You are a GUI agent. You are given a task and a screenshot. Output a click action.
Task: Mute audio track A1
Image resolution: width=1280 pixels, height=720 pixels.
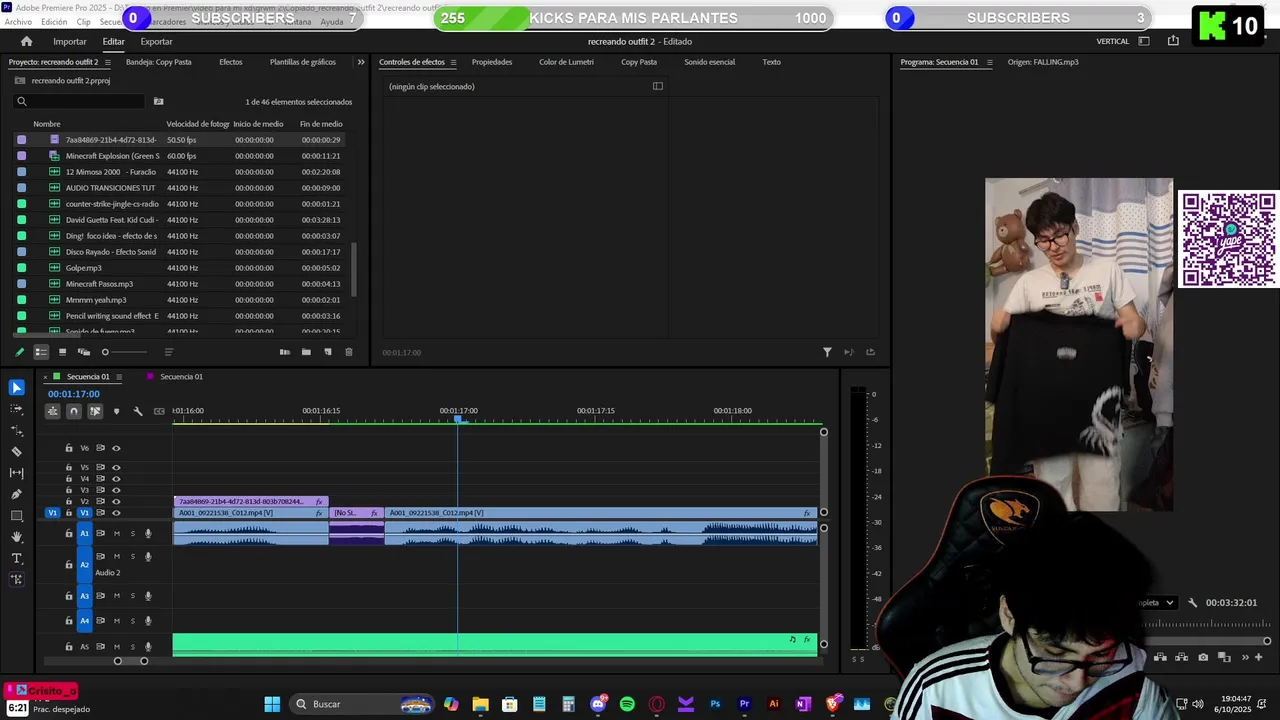click(x=116, y=533)
